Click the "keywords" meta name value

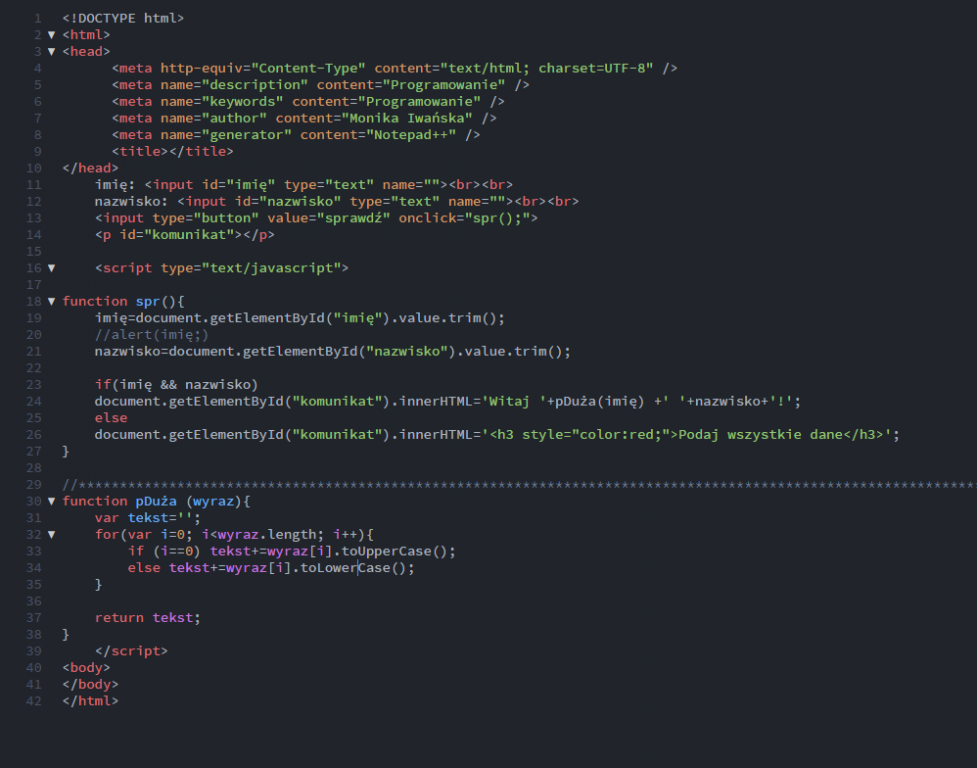(242, 102)
